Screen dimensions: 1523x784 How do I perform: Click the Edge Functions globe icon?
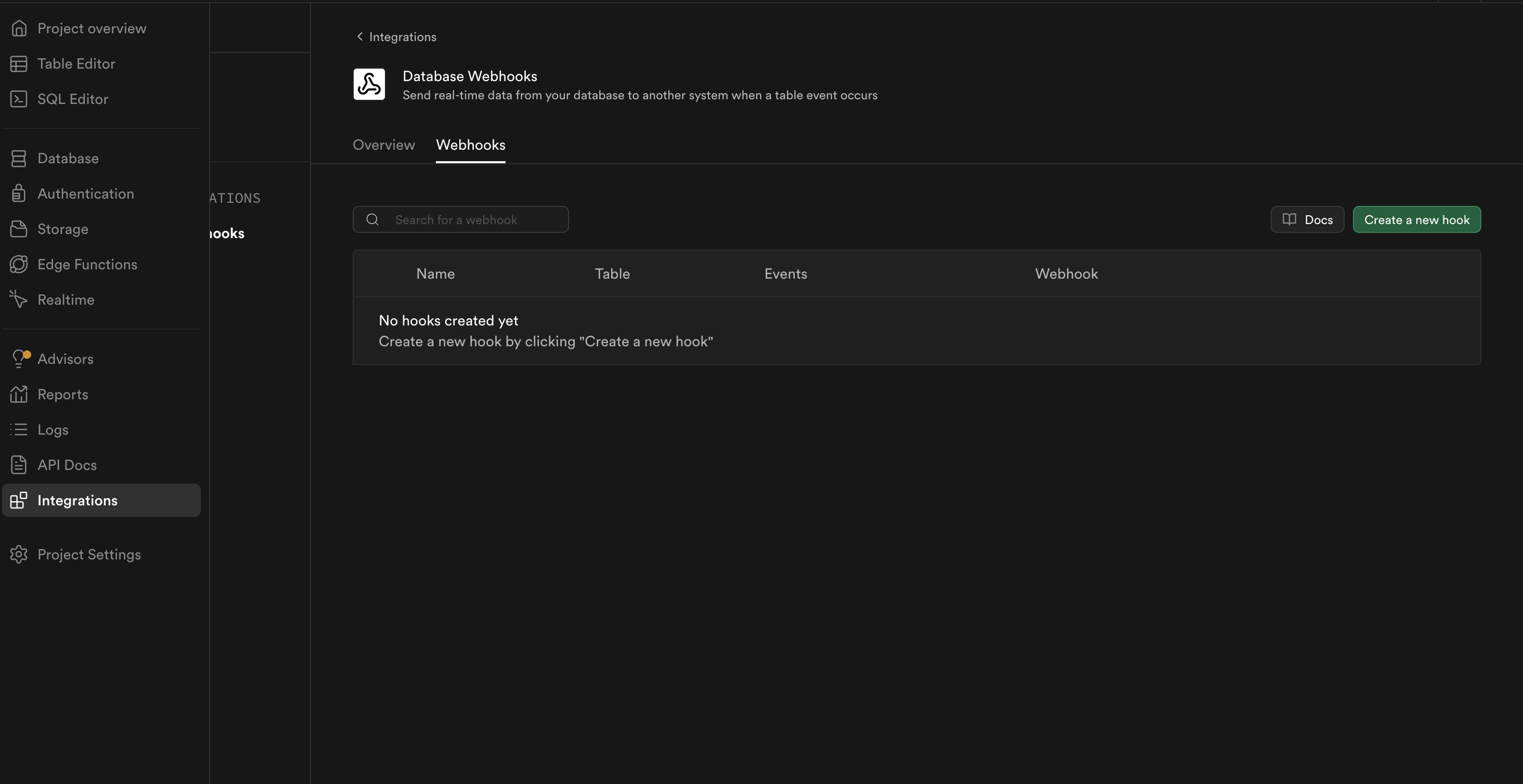(19, 265)
